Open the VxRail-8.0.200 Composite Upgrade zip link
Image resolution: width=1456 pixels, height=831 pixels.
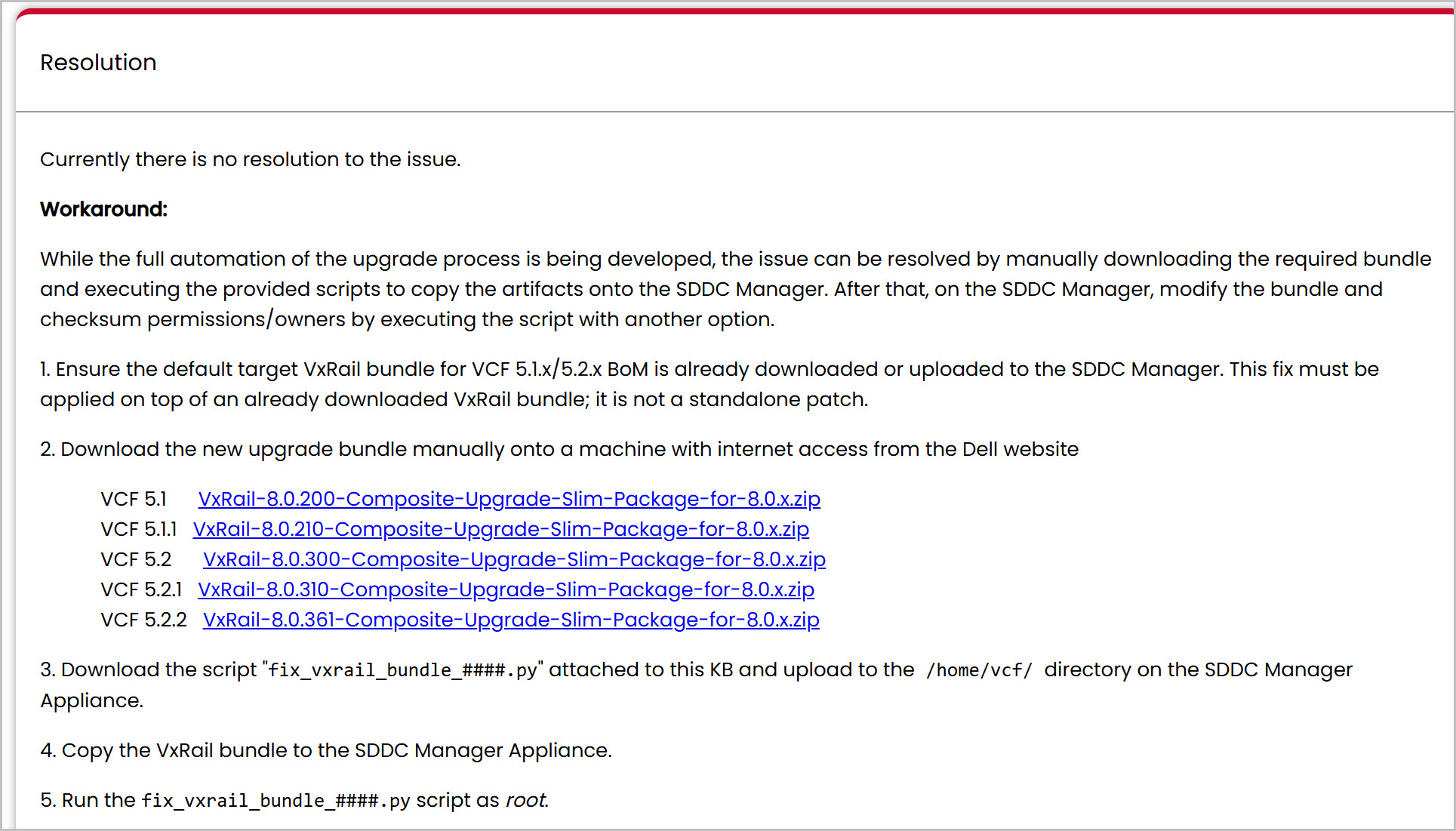[509, 499]
